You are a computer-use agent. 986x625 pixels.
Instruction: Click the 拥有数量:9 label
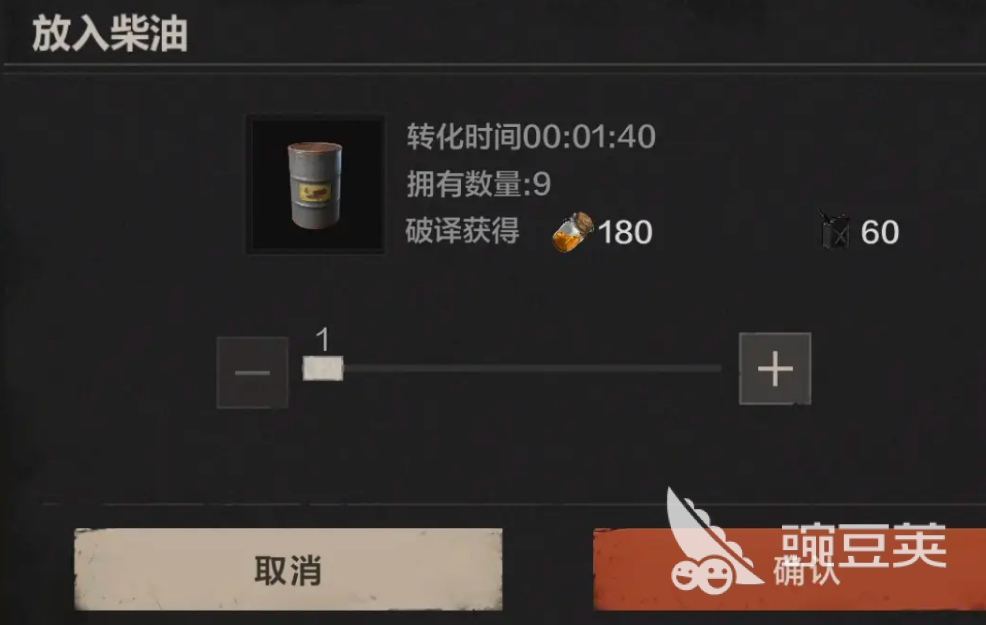[x=479, y=184]
